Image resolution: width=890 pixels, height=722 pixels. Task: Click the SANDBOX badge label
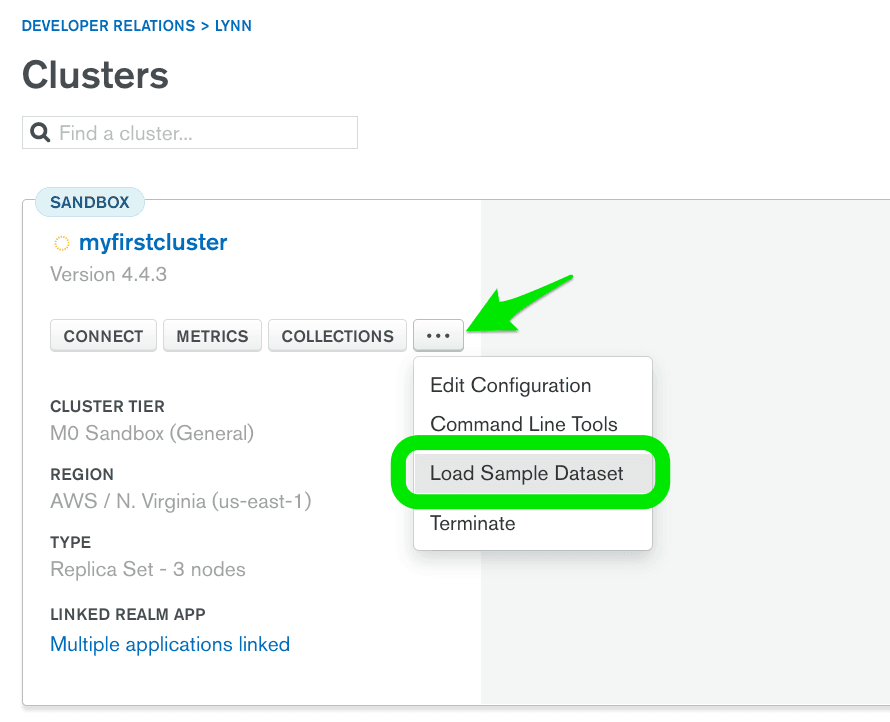tap(90, 202)
